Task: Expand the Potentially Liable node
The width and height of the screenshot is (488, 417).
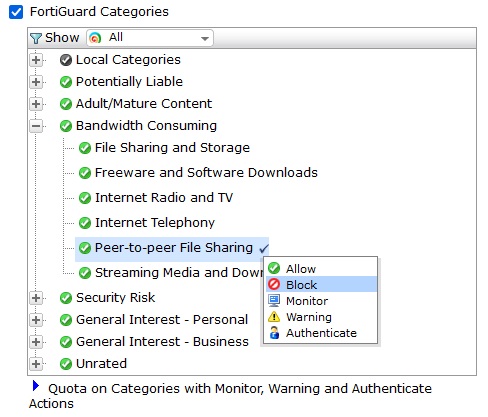Action: [x=36, y=82]
